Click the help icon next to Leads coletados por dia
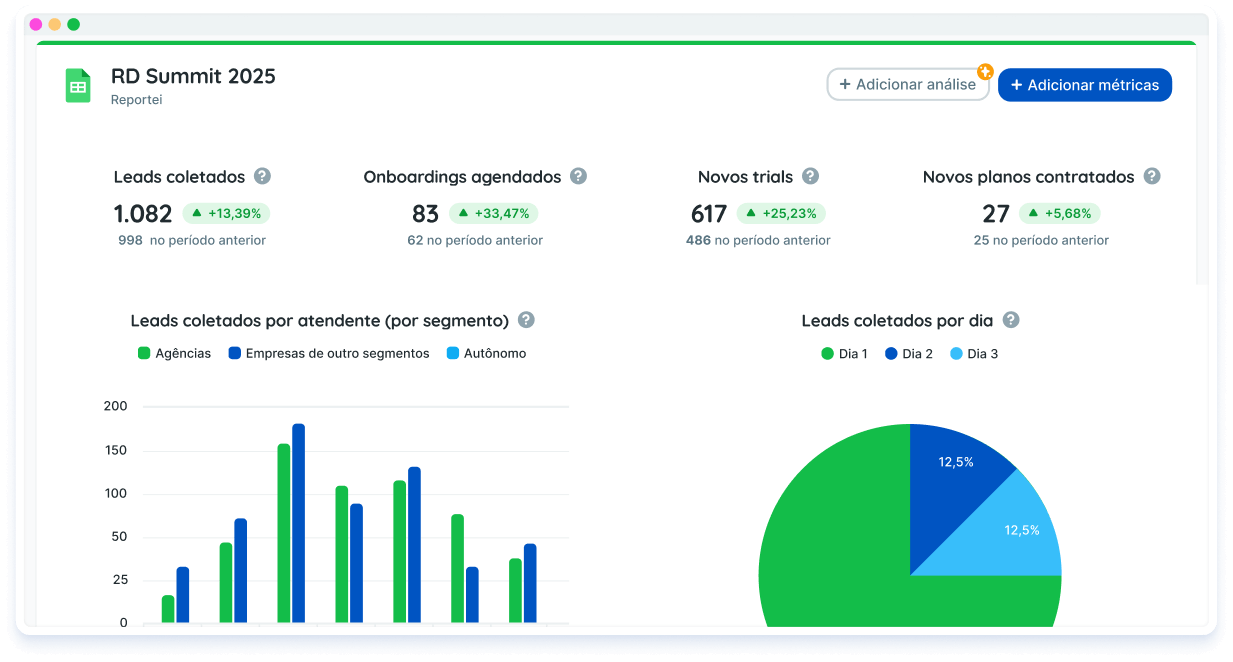 (x=1010, y=320)
